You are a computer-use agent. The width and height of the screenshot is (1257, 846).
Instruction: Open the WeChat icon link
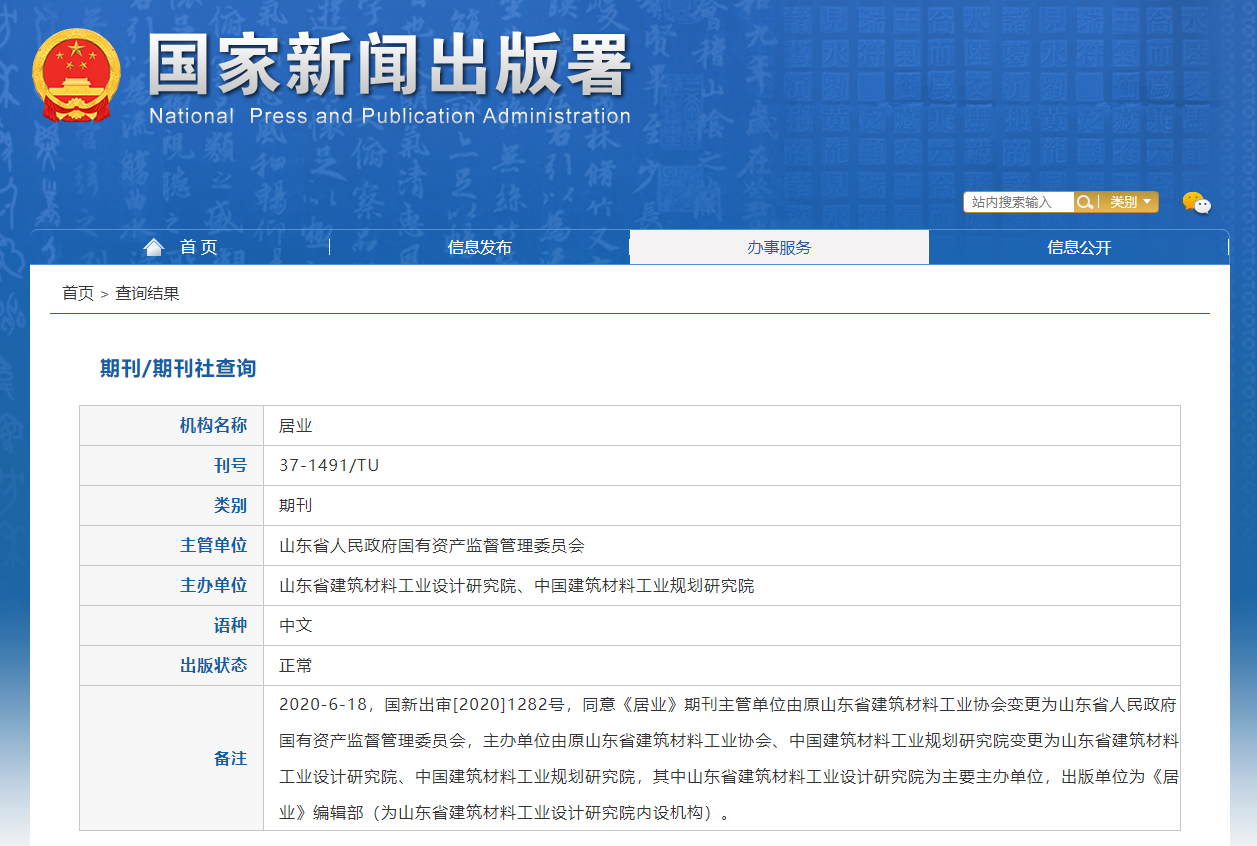1196,203
